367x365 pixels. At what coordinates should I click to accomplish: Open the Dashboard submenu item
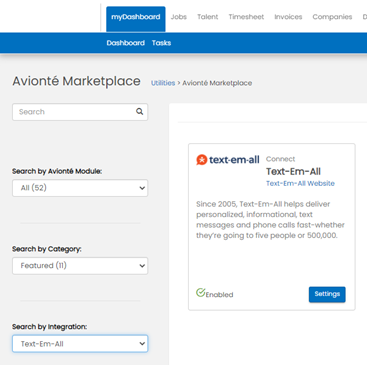(x=126, y=43)
